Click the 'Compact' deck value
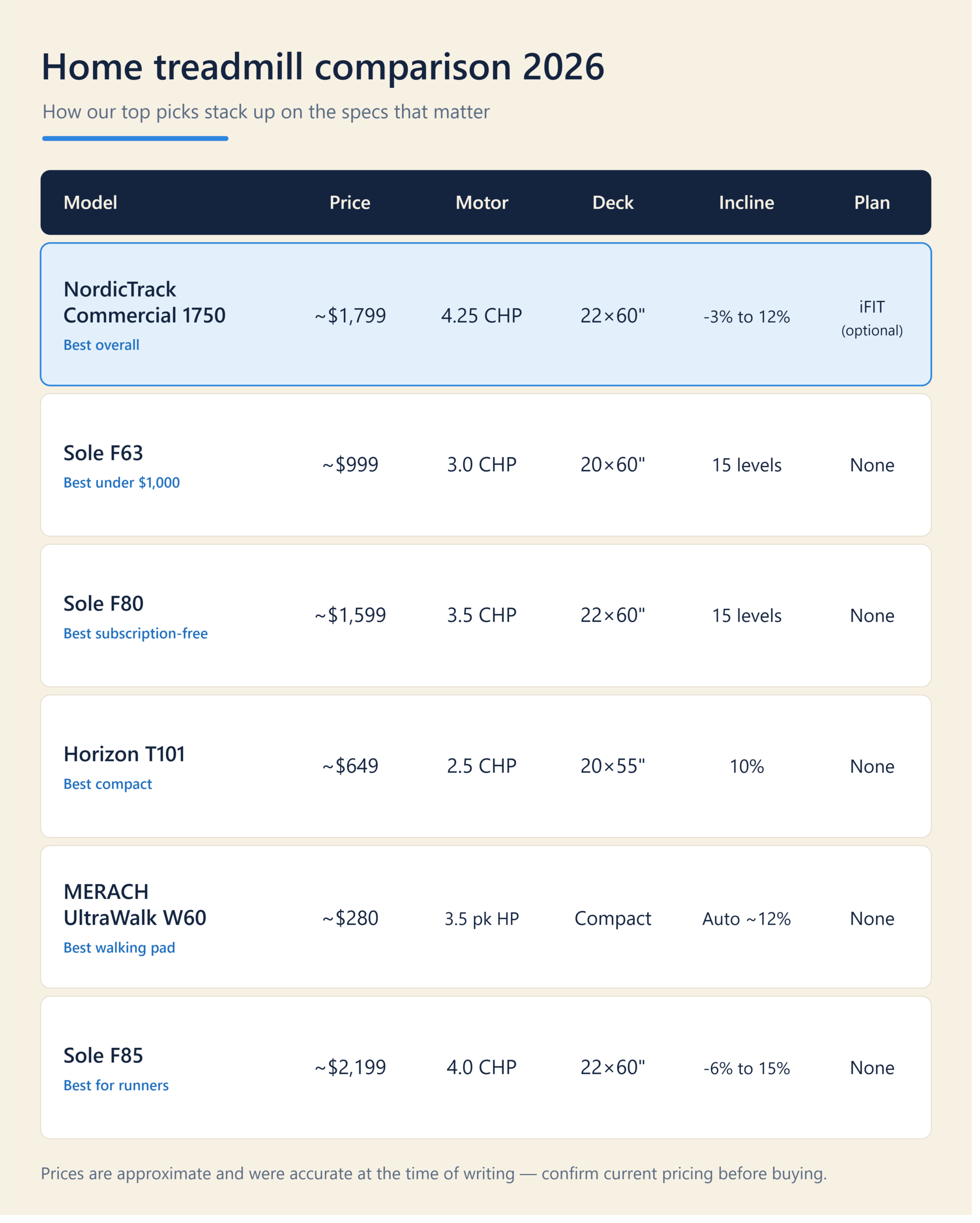The width and height of the screenshot is (980, 1223). coord(618,926)
